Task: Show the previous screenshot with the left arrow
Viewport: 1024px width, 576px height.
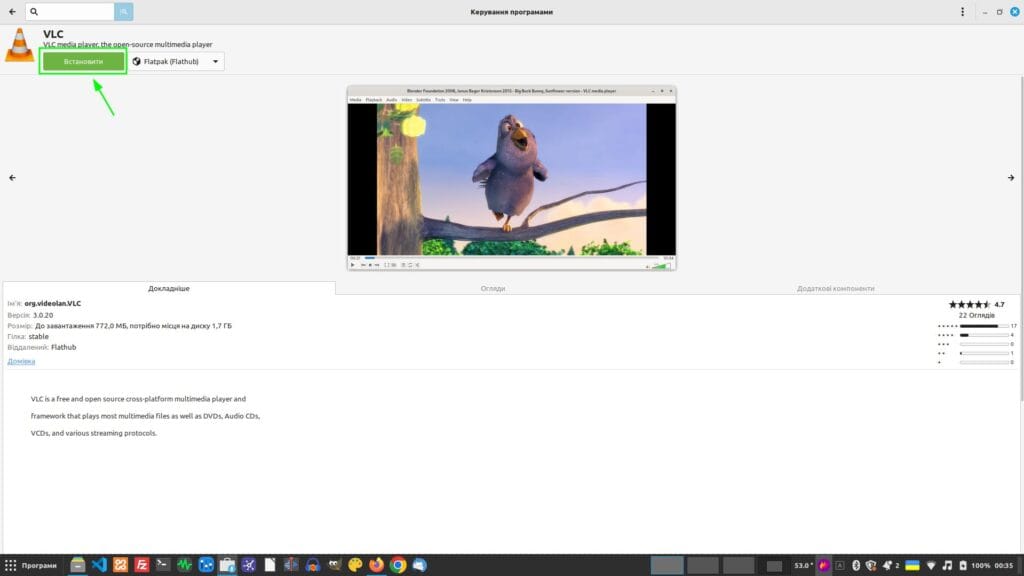Action: click(x=12, y=177)
